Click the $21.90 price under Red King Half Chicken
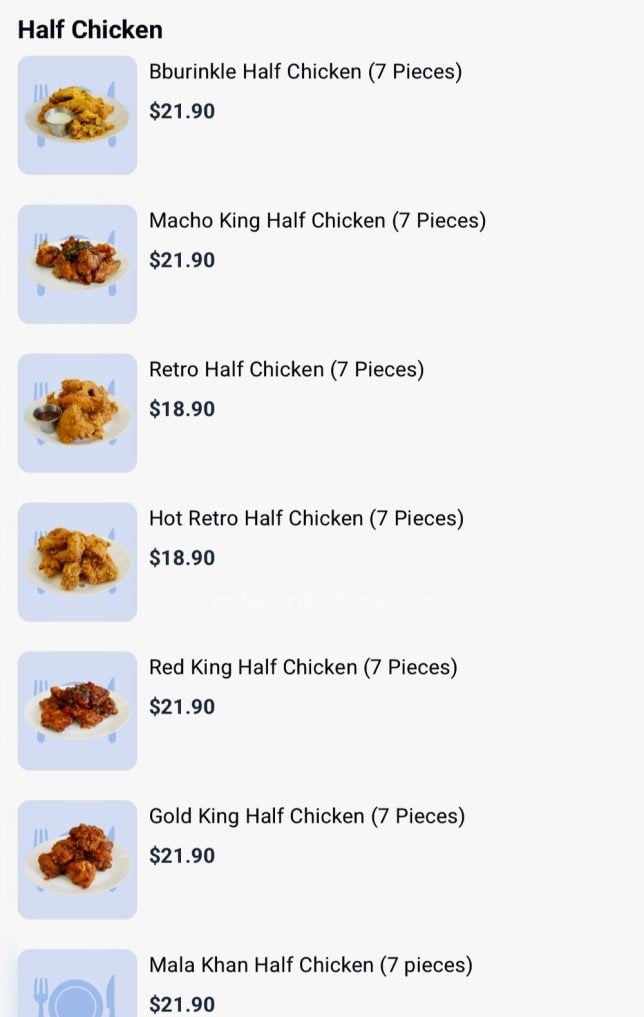The image size is (644, 1017). (182, 707)
